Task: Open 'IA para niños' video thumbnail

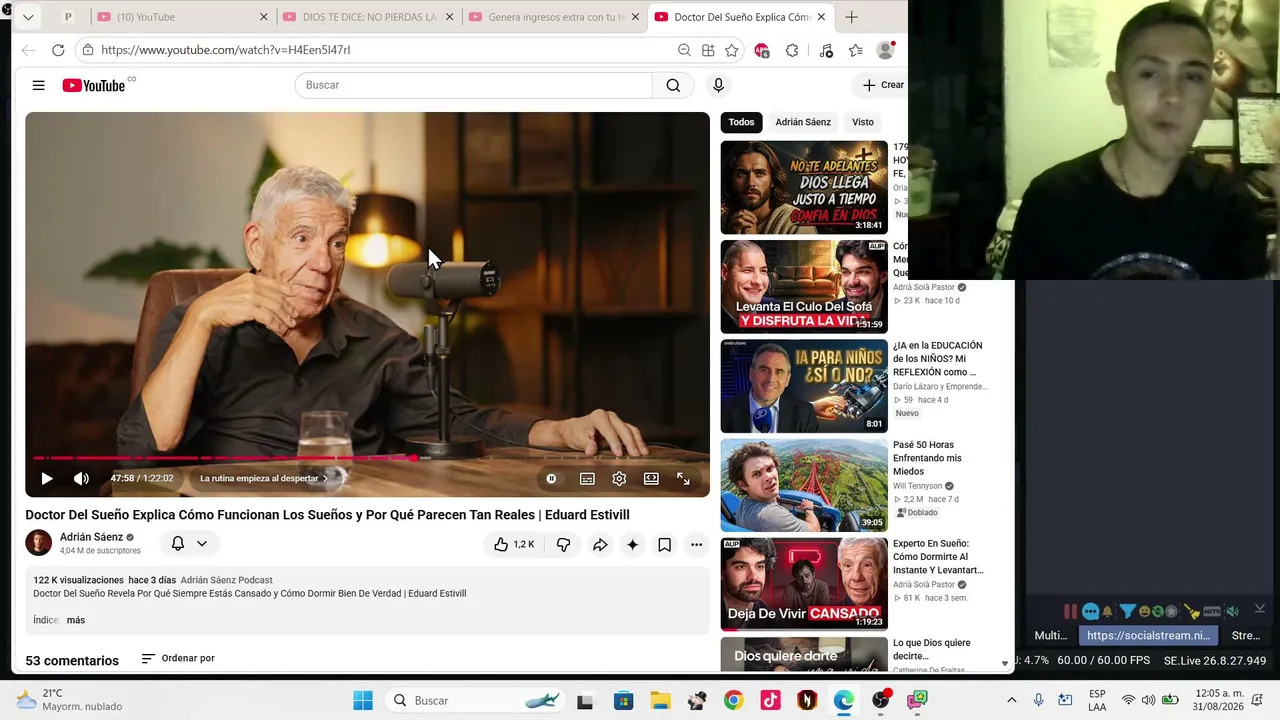Action: point(804,386)
